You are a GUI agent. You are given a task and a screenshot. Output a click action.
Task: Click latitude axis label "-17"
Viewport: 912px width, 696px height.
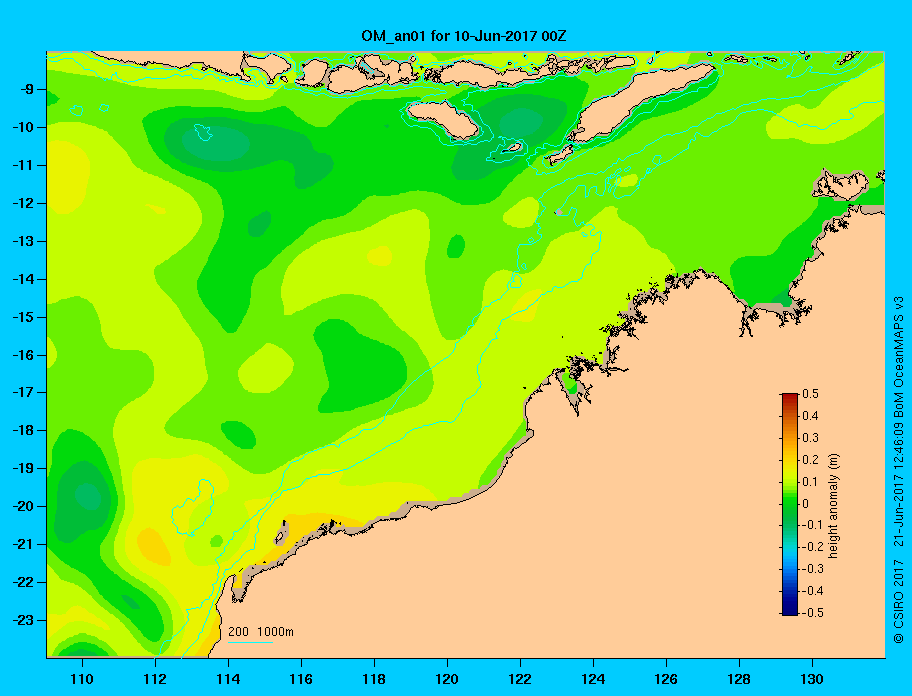23,392
